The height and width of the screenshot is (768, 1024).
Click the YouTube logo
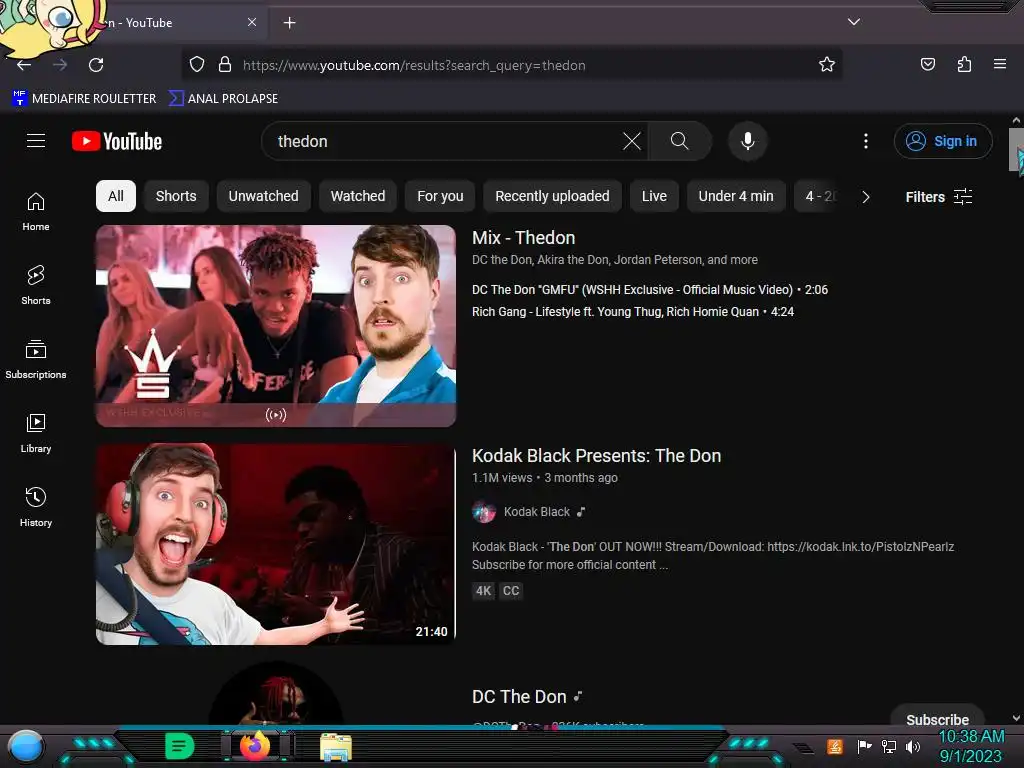point(117,141)
